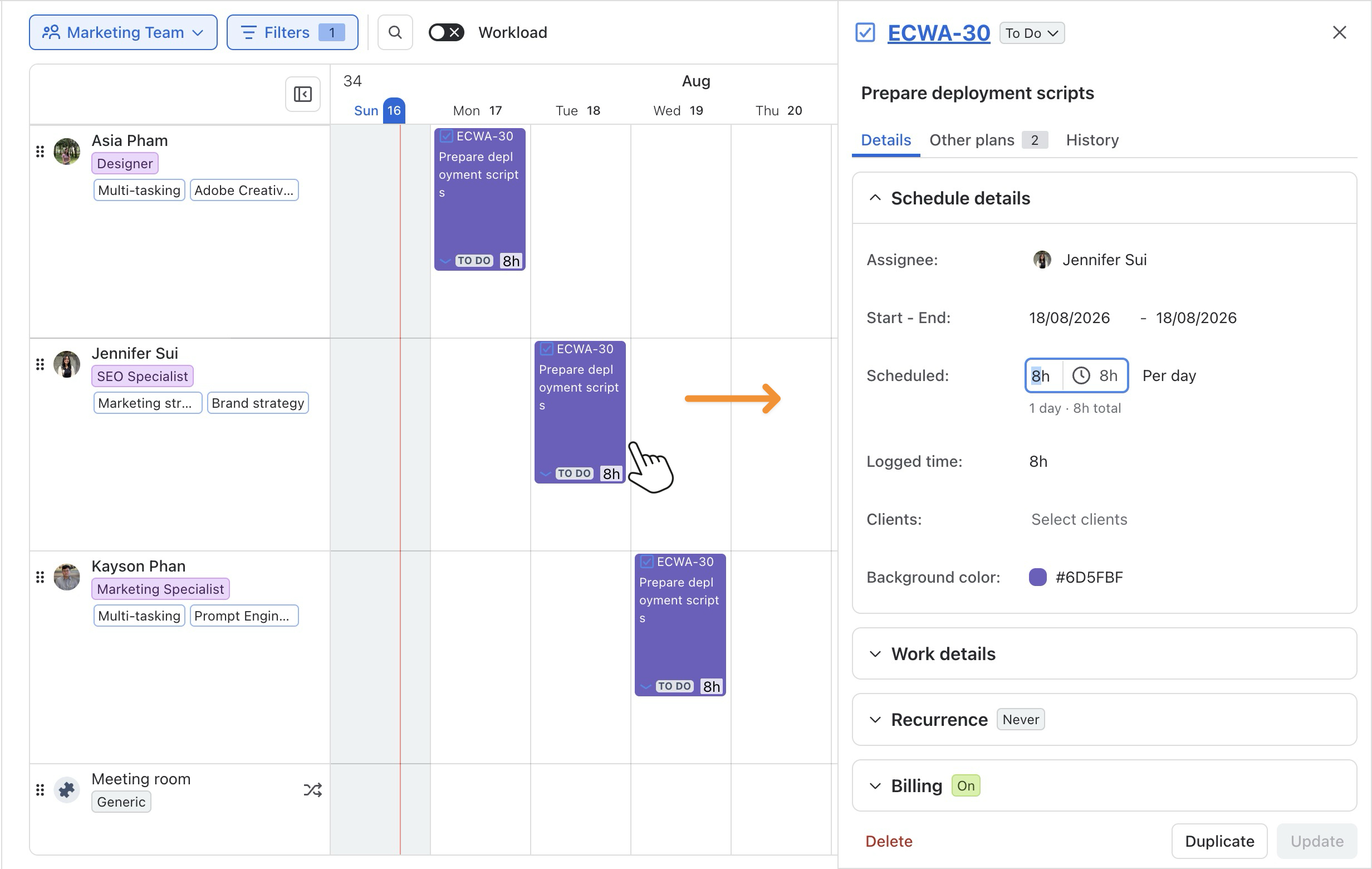Switch to the Details tab
Screen dimensions: 1372x869
(886, 140)
